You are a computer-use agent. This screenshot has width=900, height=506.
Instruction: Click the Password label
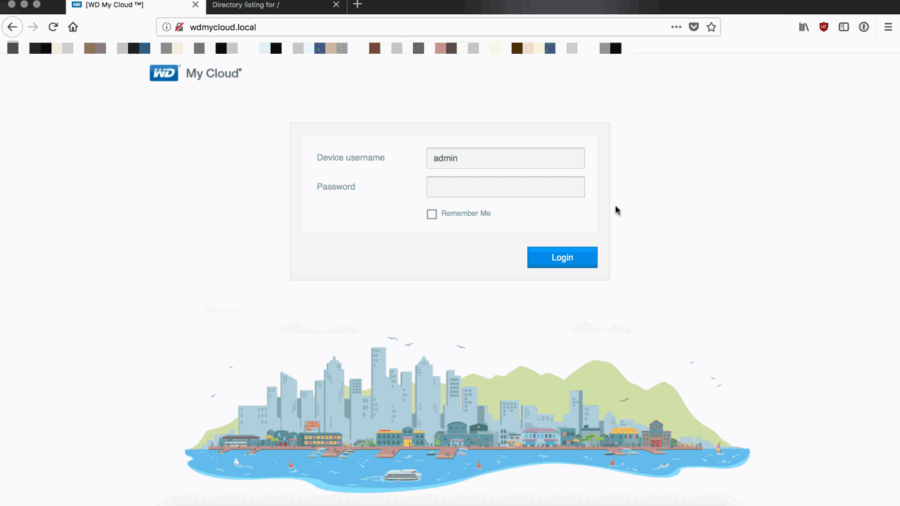point(336,186)
